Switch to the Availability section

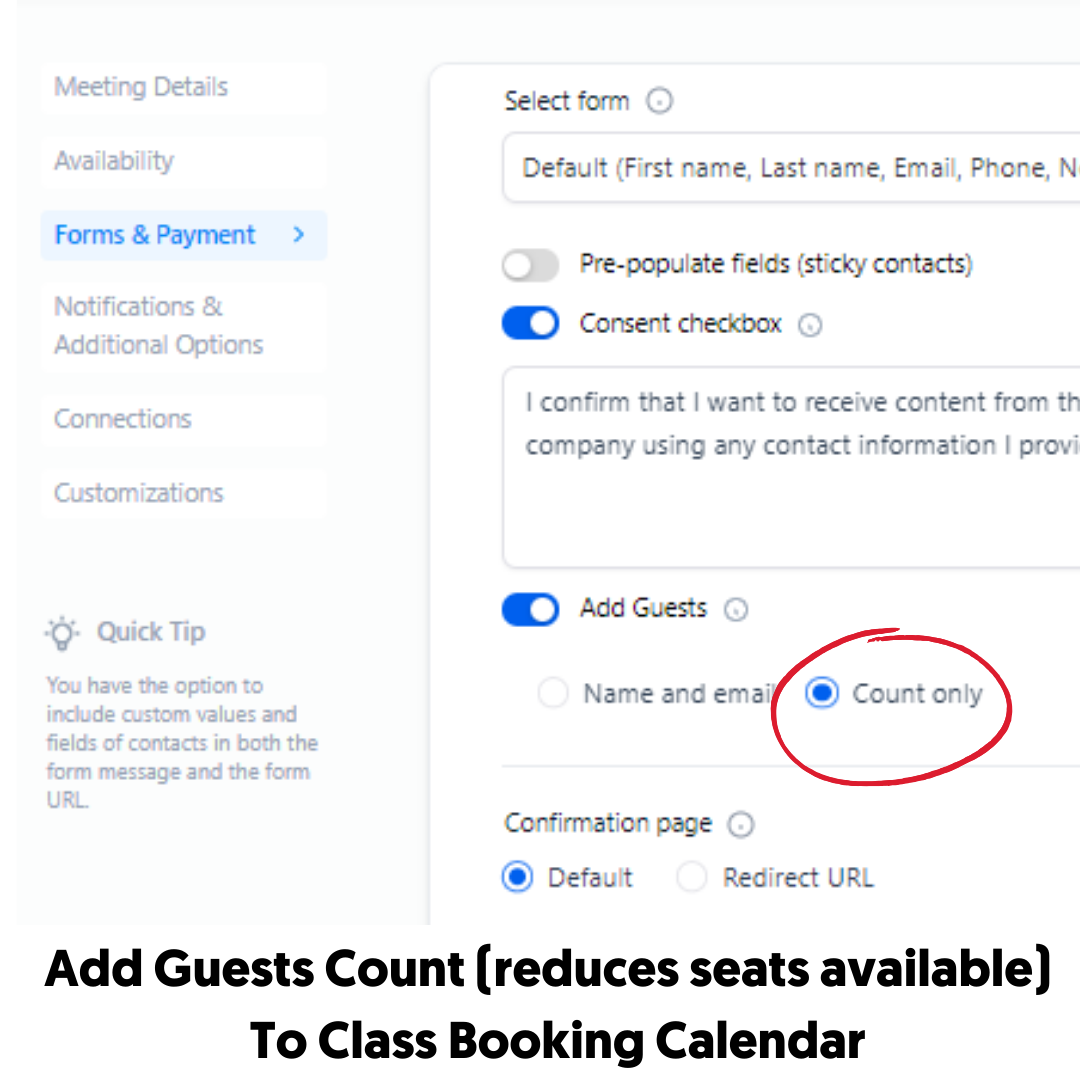(x=183, y=161)
